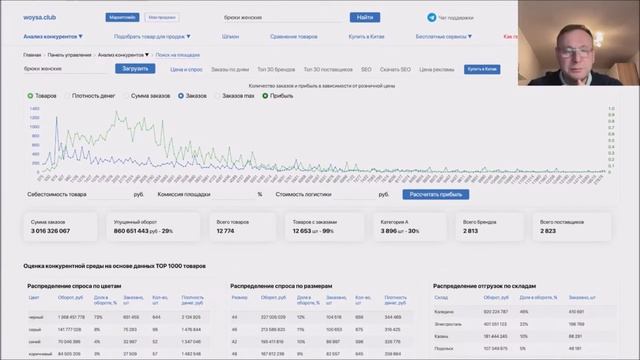
Task: Click the Склад column header
Action: tap(441, 298)
